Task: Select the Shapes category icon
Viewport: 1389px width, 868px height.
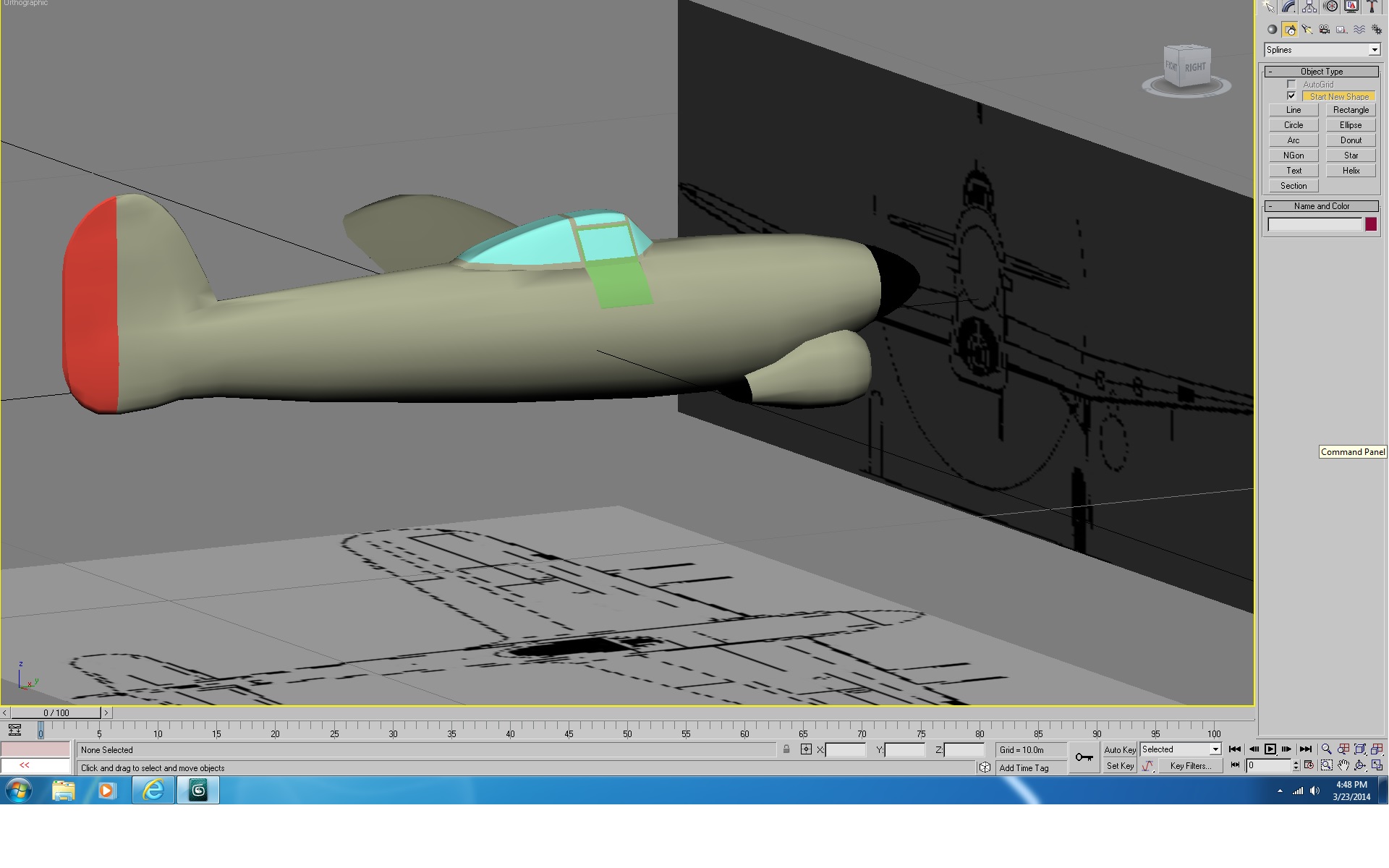Action: click(1290, 30)
